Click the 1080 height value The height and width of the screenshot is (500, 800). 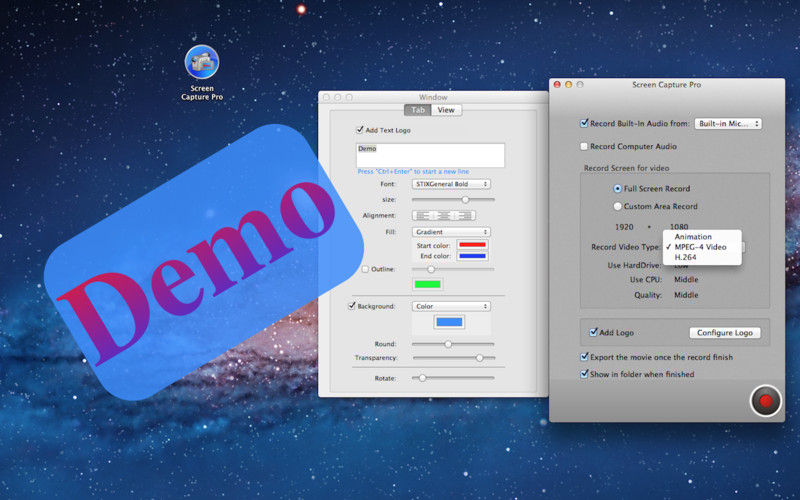(x=679, y=226)
